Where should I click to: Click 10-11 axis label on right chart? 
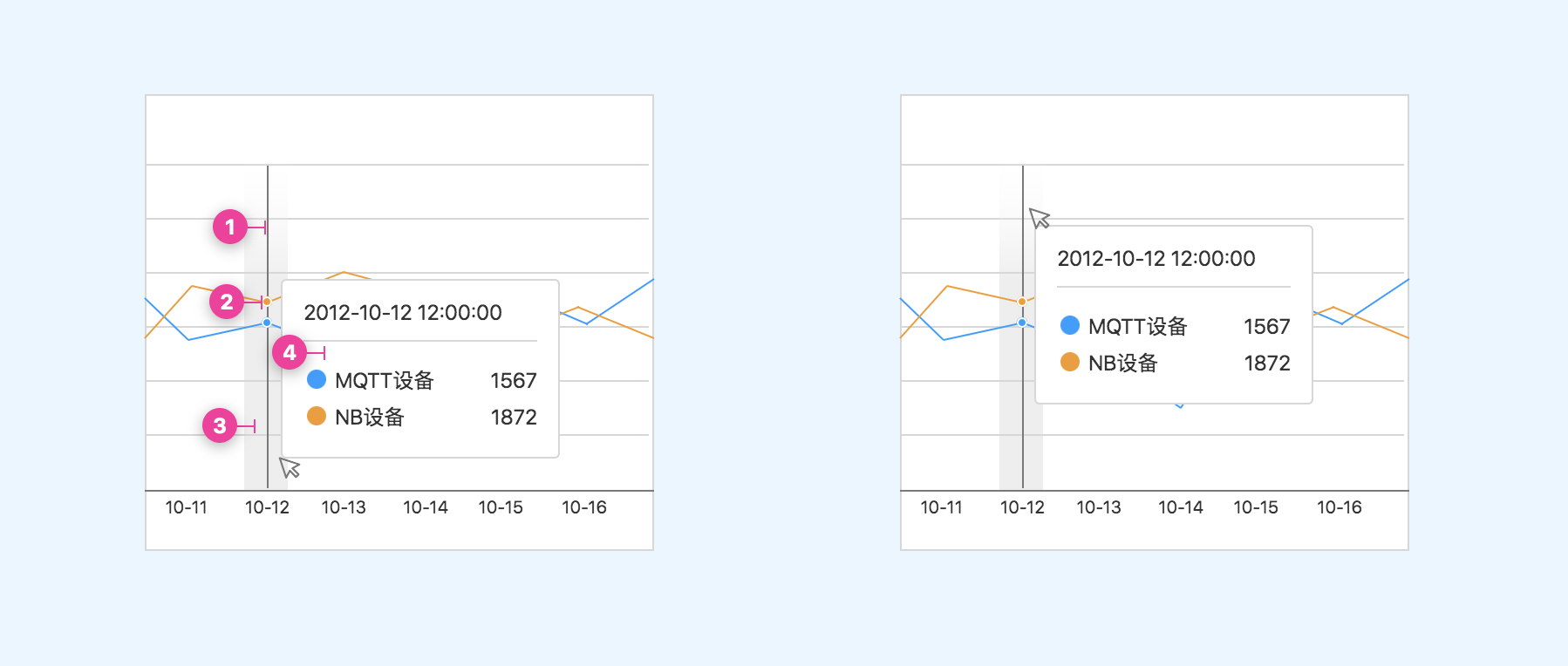tap(942, 507)
